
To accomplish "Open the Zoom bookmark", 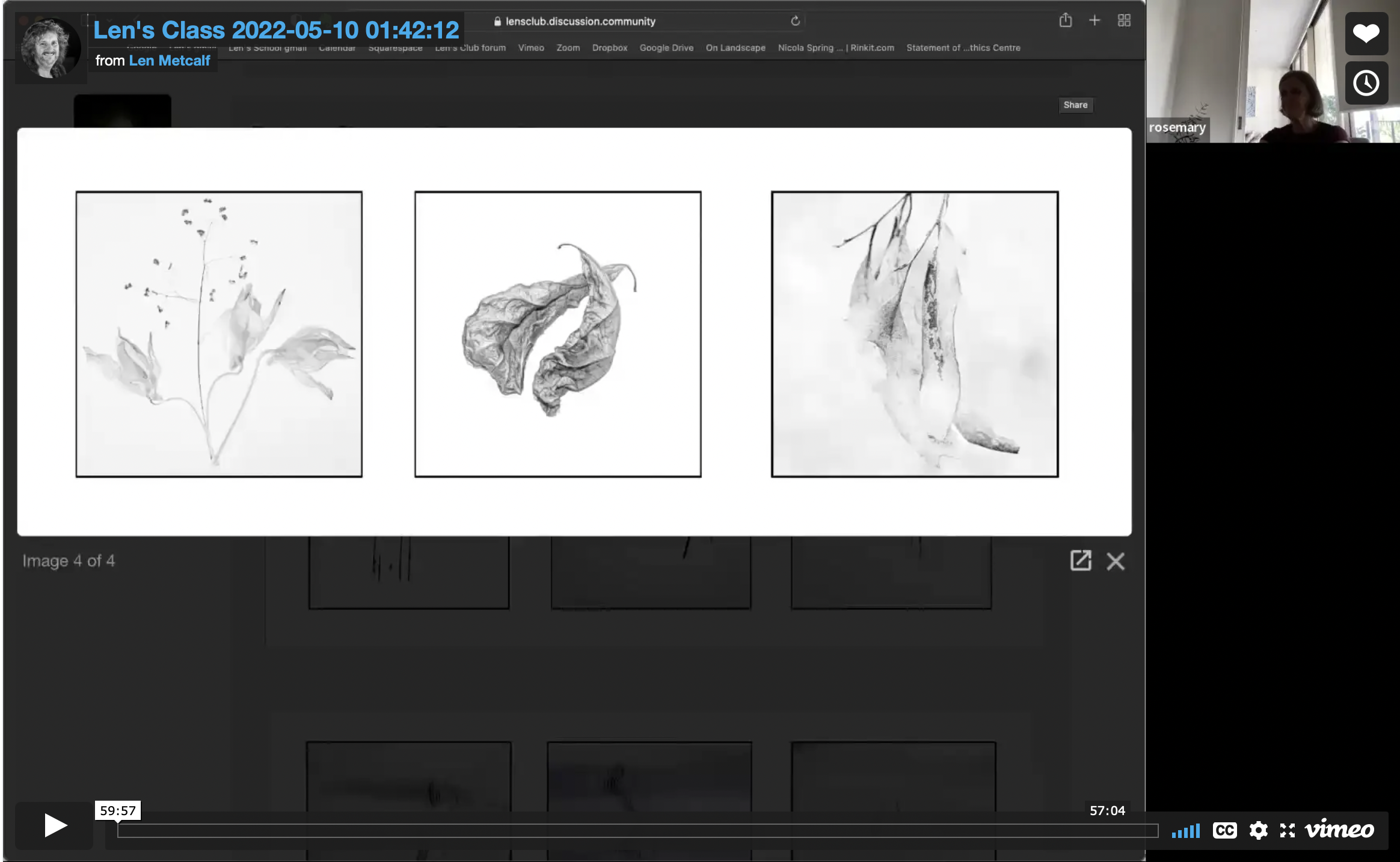I will [568, 48].
